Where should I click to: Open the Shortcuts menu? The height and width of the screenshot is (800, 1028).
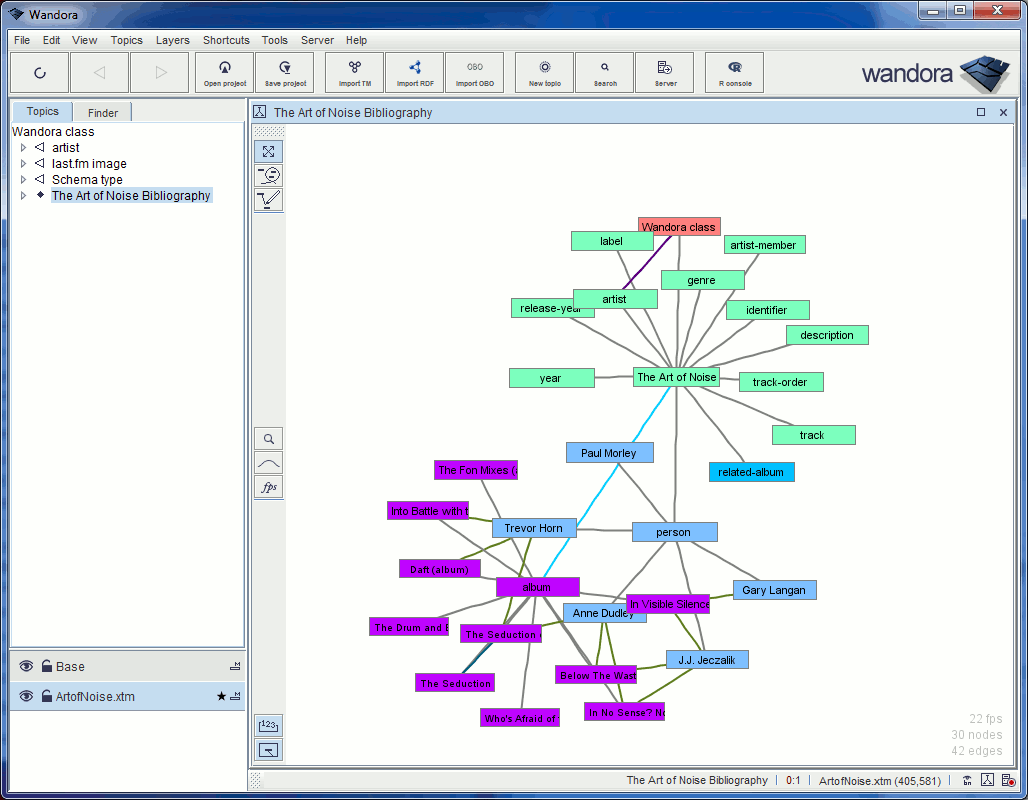coord(225,40)
